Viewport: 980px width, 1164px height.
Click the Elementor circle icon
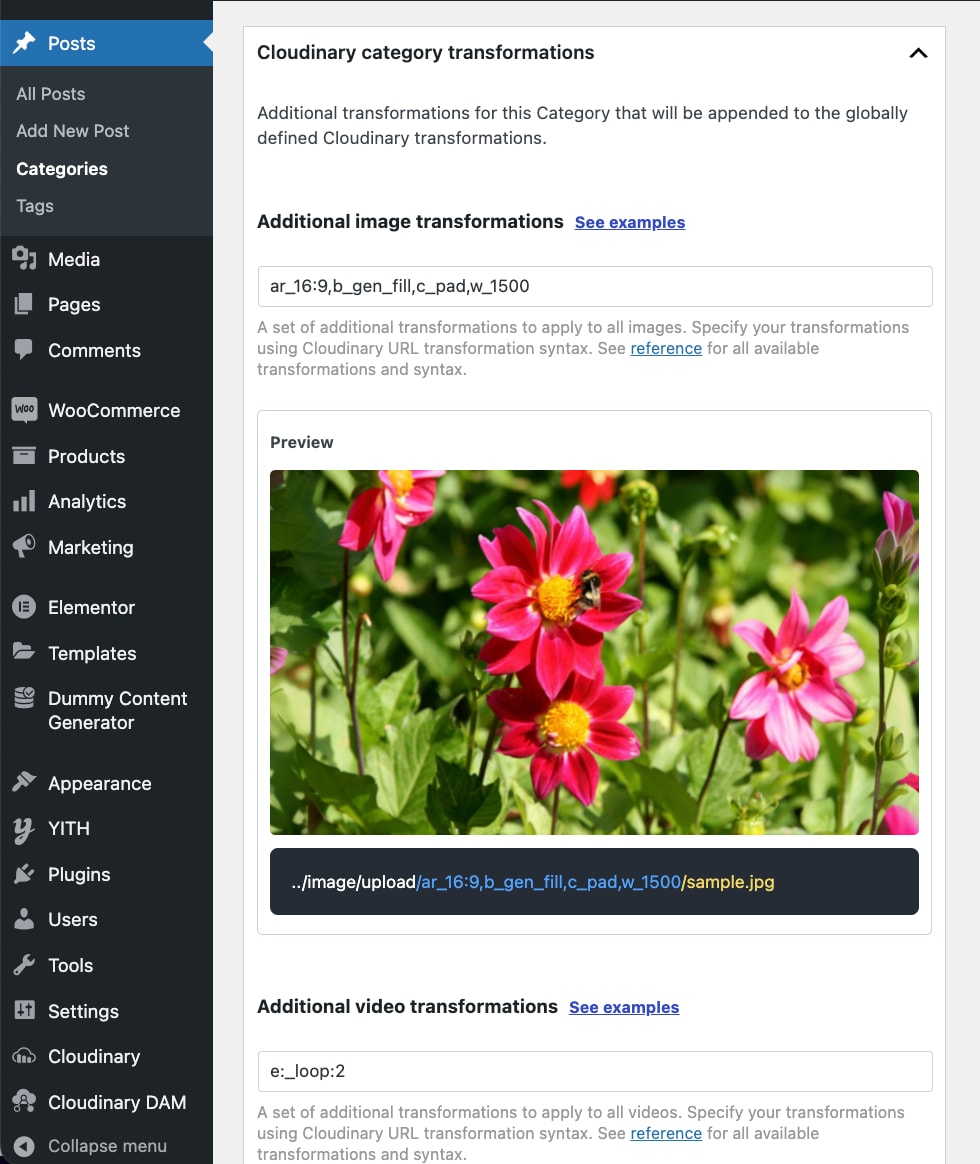[24, 607]
